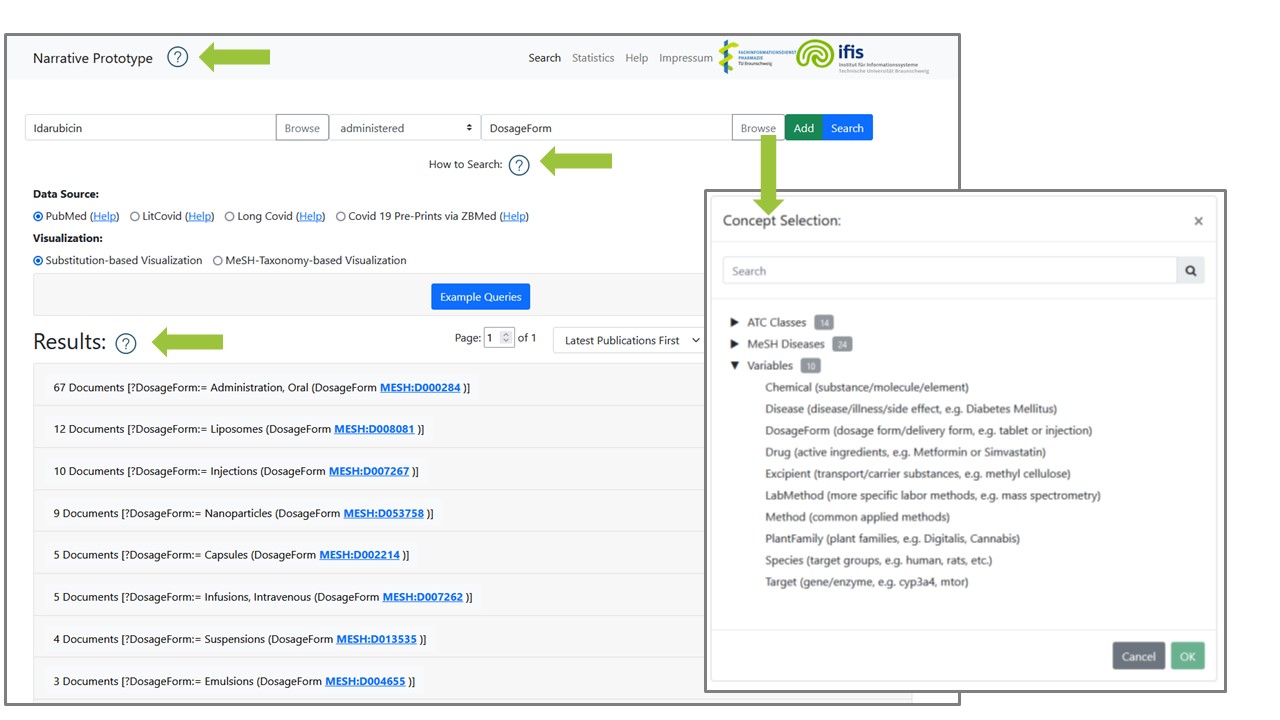The width and height of the screenshot is (1280, 720).
Task: Click the magnifier icon in Concept Selection
Action: (x=1190, y=271)
